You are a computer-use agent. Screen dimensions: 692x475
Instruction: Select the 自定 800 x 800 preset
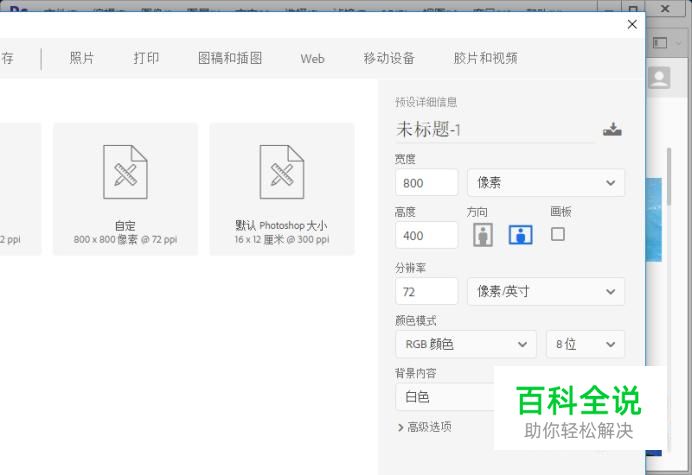[125, 189]
